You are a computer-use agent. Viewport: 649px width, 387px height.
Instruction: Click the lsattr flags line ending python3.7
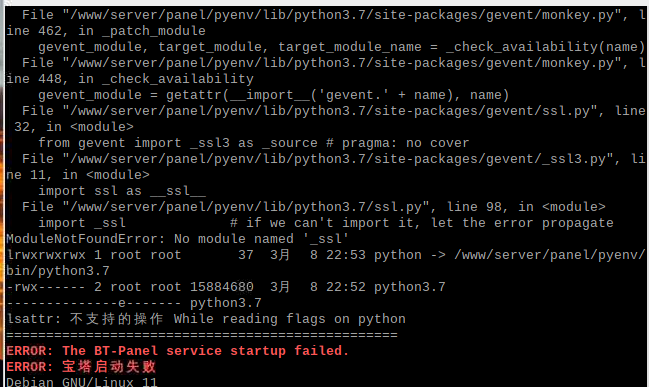coord(134,303)
